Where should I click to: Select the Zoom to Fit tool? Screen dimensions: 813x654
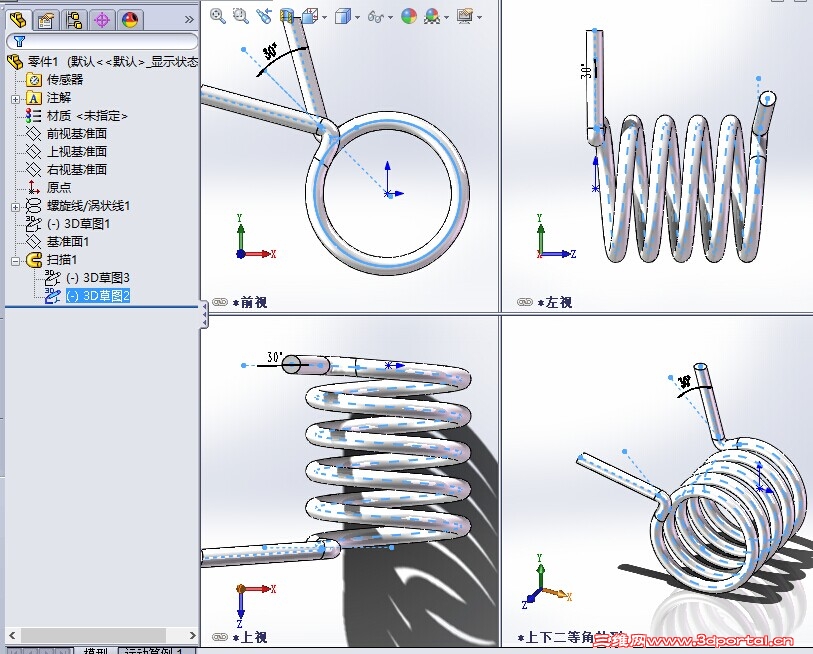215,15
